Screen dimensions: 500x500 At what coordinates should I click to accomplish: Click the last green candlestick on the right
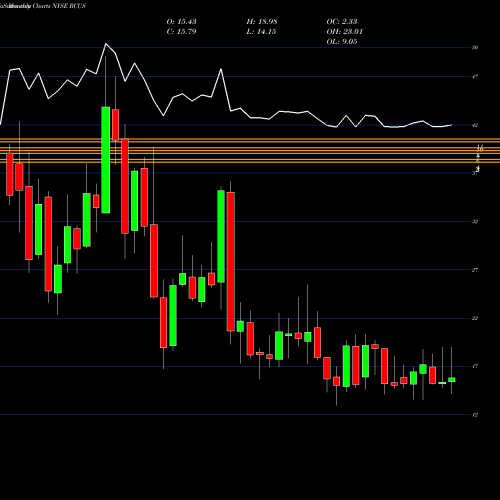pos(452,380)
